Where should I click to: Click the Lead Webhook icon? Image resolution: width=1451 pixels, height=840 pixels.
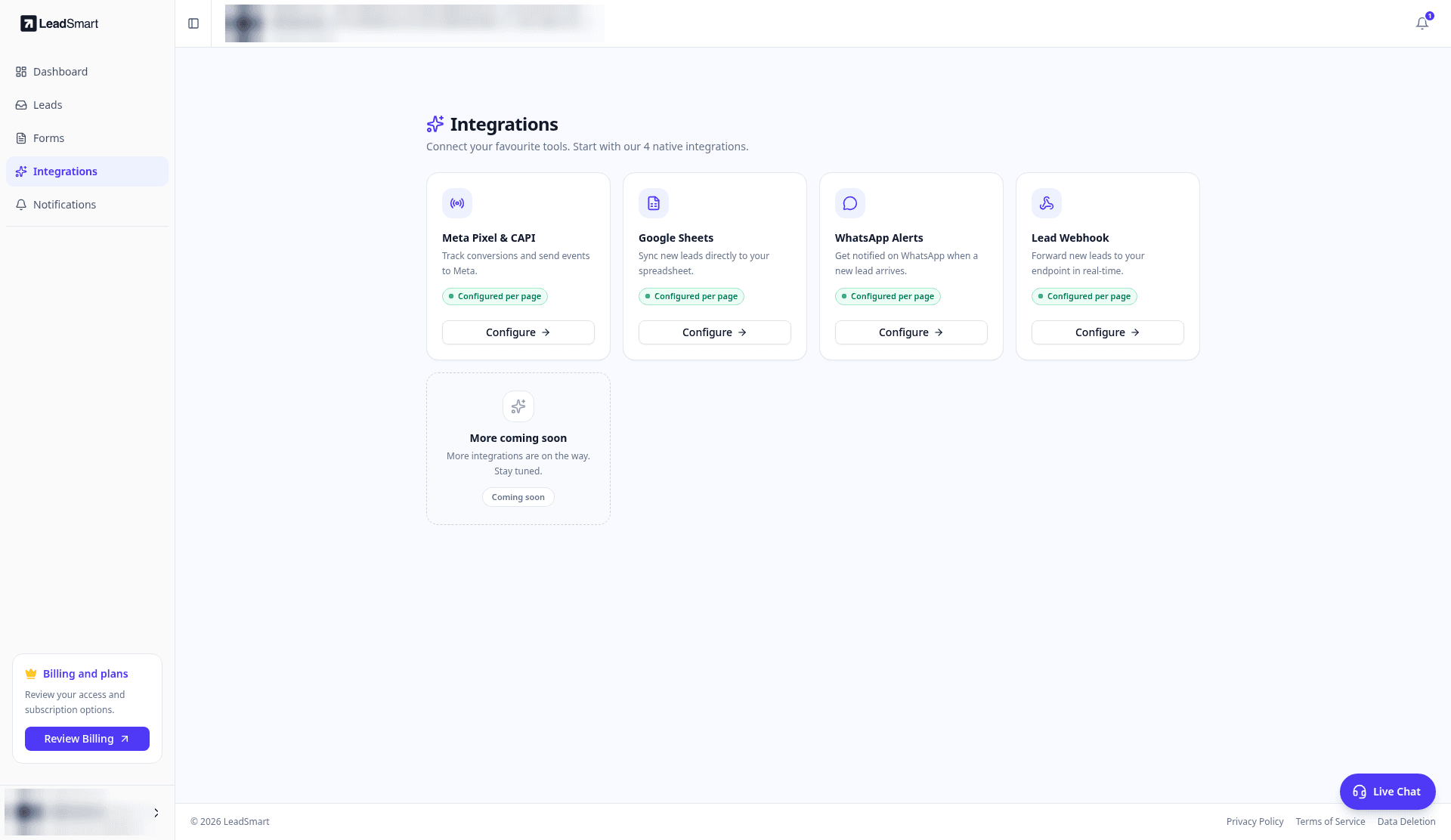pos(1047,203)
